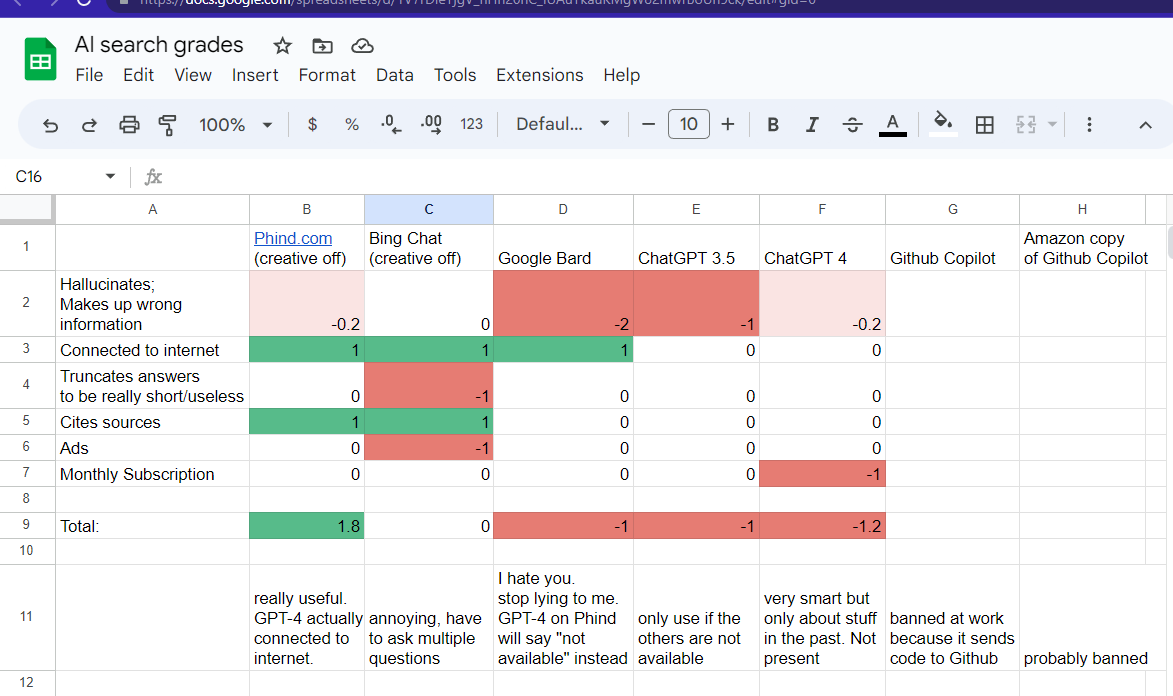Viewport: 1173px width, 696px height.
Task: Select the 'Cites sources' row label
Action: (153, 422)
